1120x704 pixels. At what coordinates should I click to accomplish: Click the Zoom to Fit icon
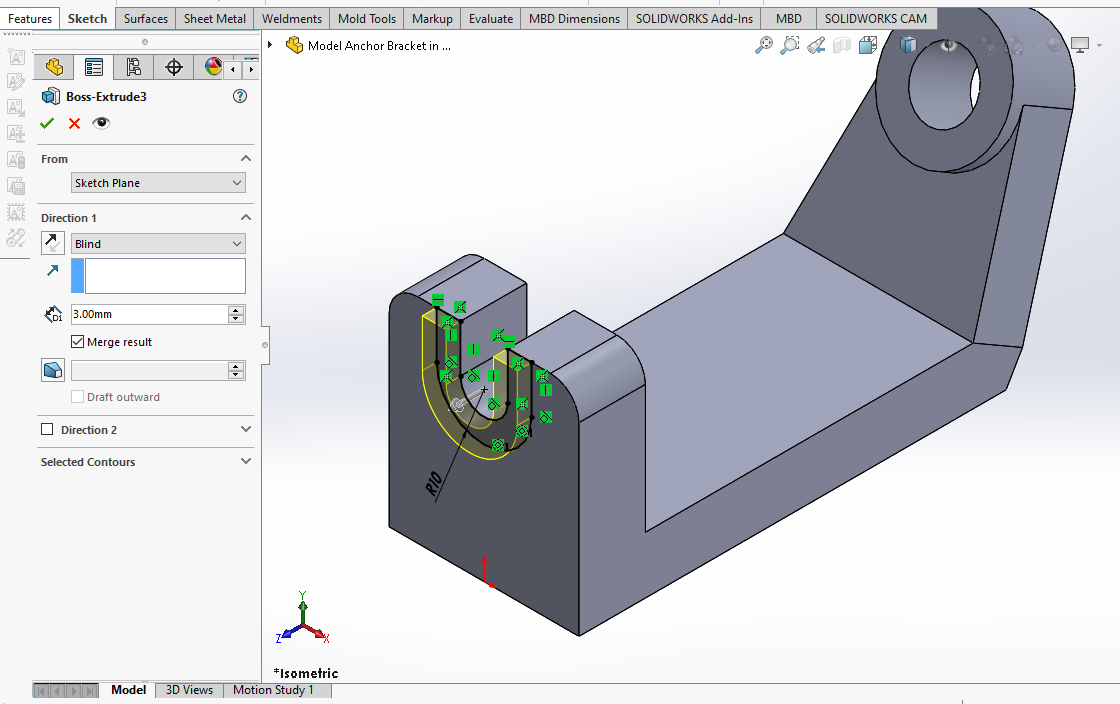coord(764,45)
